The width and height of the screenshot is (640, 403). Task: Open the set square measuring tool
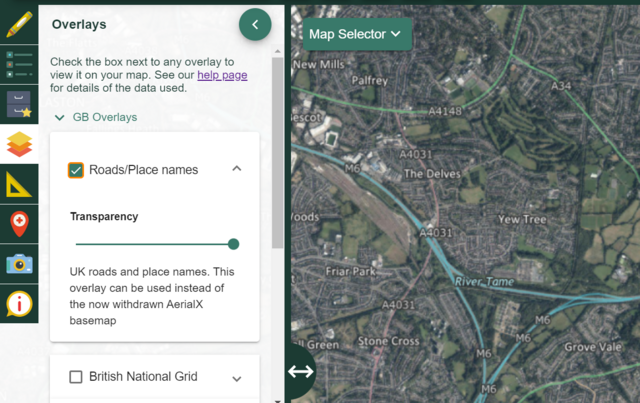coord(19,184)
